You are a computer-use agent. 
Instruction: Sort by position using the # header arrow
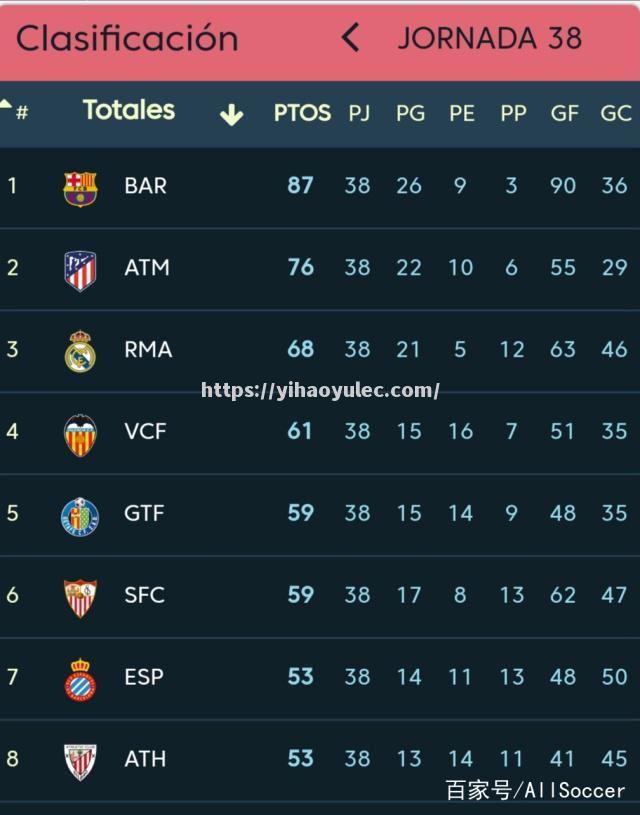click(x=6, y=103)
